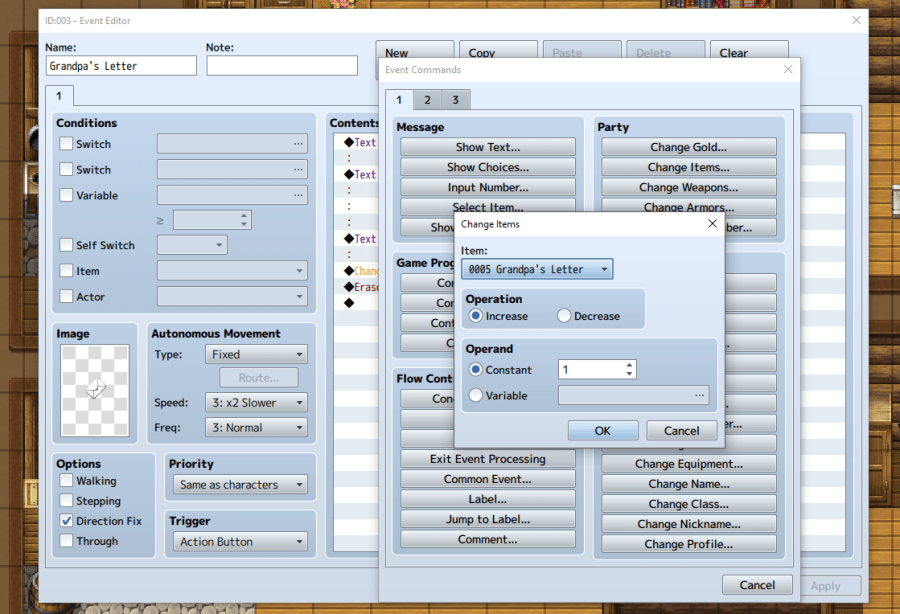The height and width of the screenshot is (614, 900).
Task: Open the Item dropdown showing Grandpa's Letter
Action: click(537, 269)
